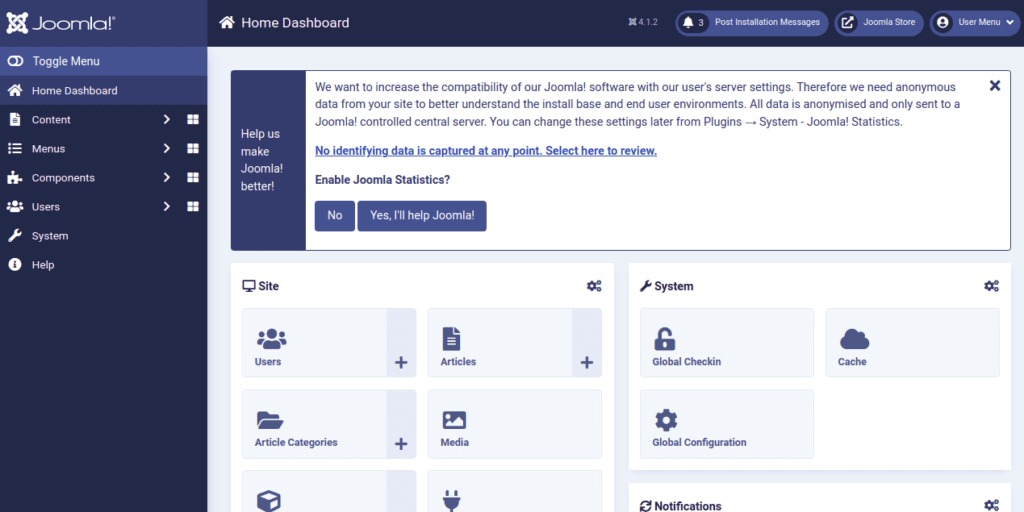Open the Cache cloud icon tile
This screenshot has width=1024, height=512.
click(x=853, y=338)
